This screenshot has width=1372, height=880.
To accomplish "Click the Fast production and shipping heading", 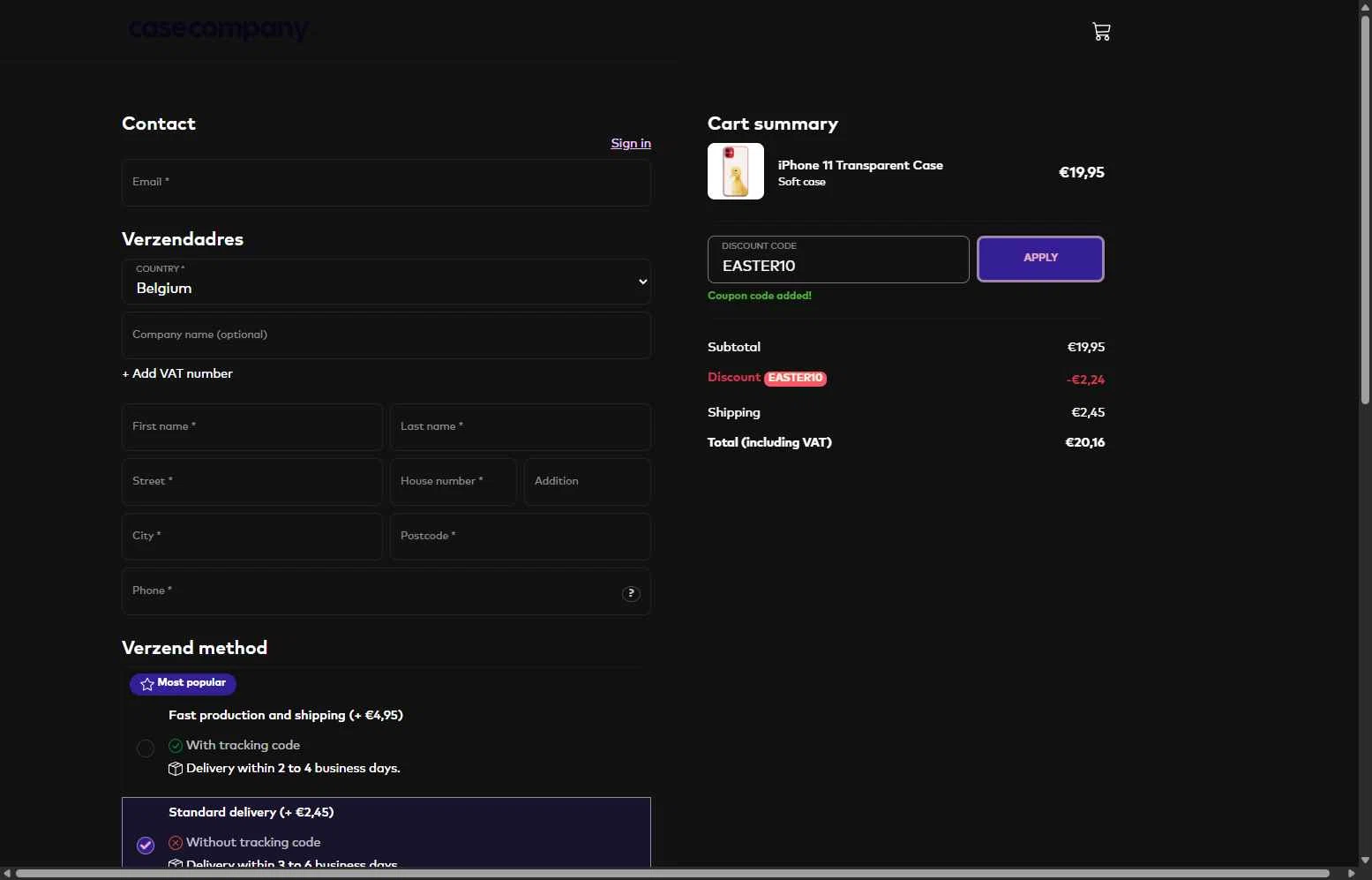I will tap(286, 715).
